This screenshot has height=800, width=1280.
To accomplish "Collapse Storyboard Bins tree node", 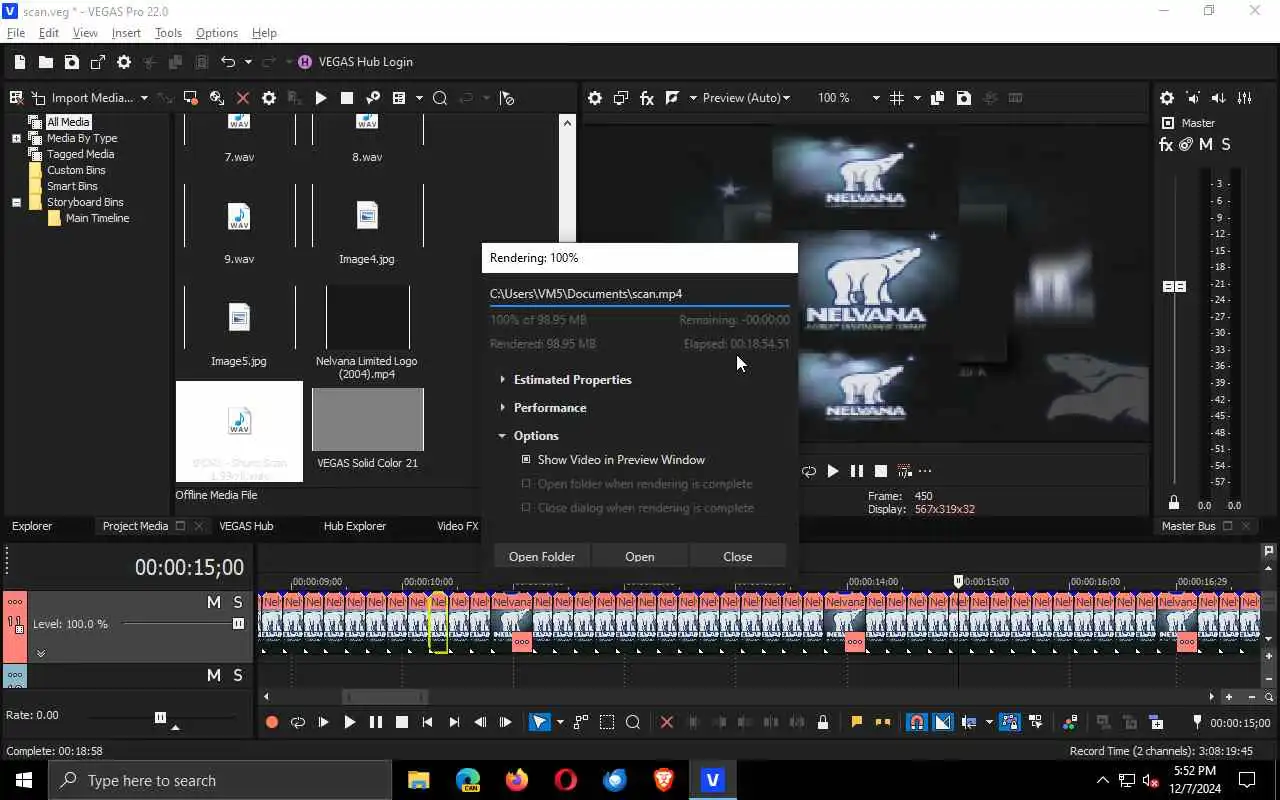I will pyautogui.click(x=16, y=202).
